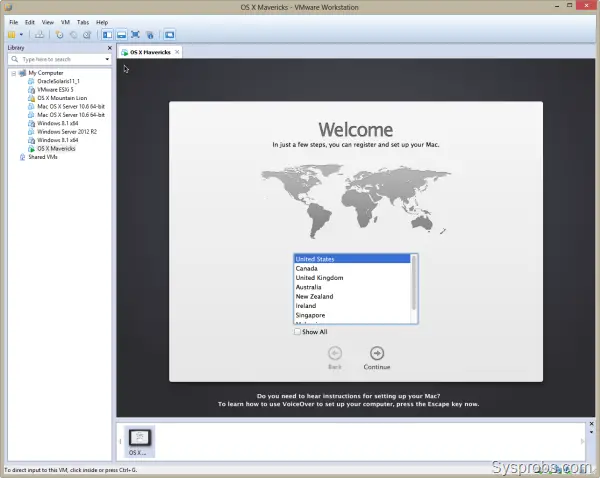Enter full screen mode icon

coord(135,35)
